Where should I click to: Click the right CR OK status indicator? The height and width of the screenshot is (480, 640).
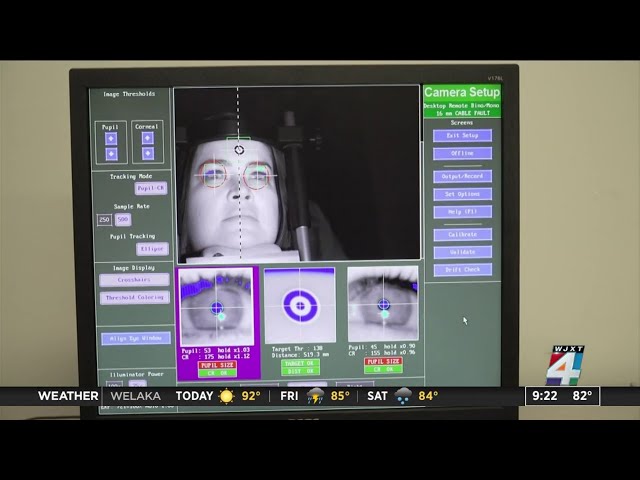coord(383,369)
